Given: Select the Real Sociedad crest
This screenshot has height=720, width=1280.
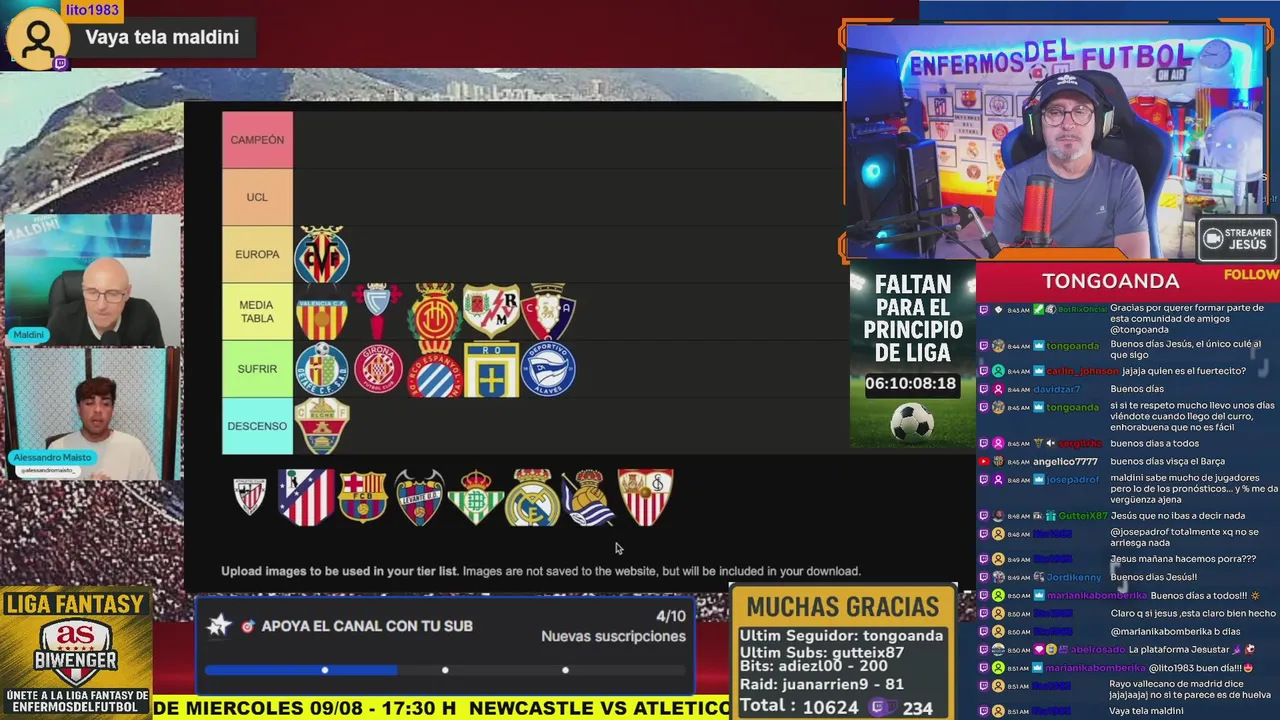Looking at the screenshot, I should (588, 497).
